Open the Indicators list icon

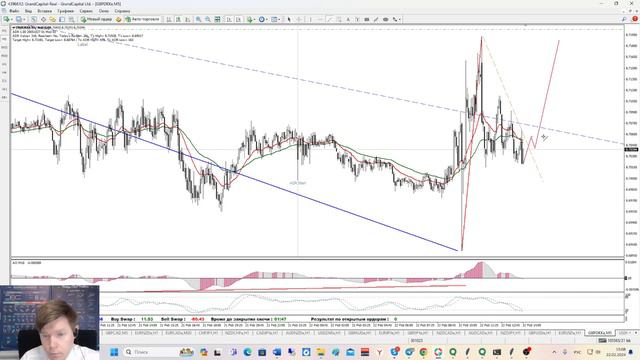pos(250,19)
